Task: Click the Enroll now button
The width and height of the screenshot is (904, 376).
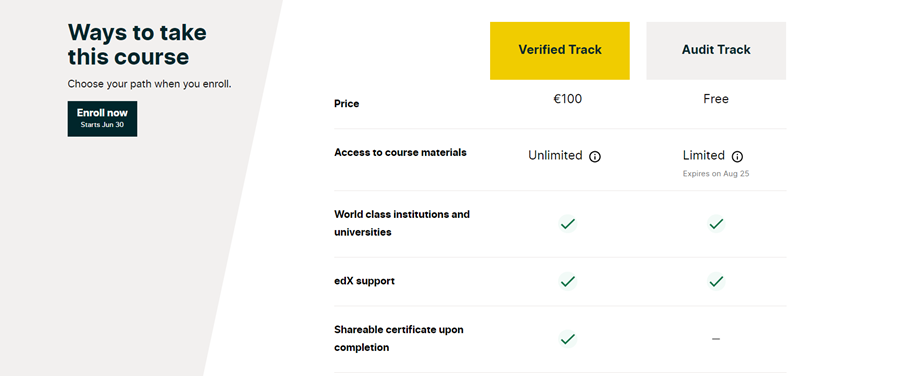Action: pos(102,119)
